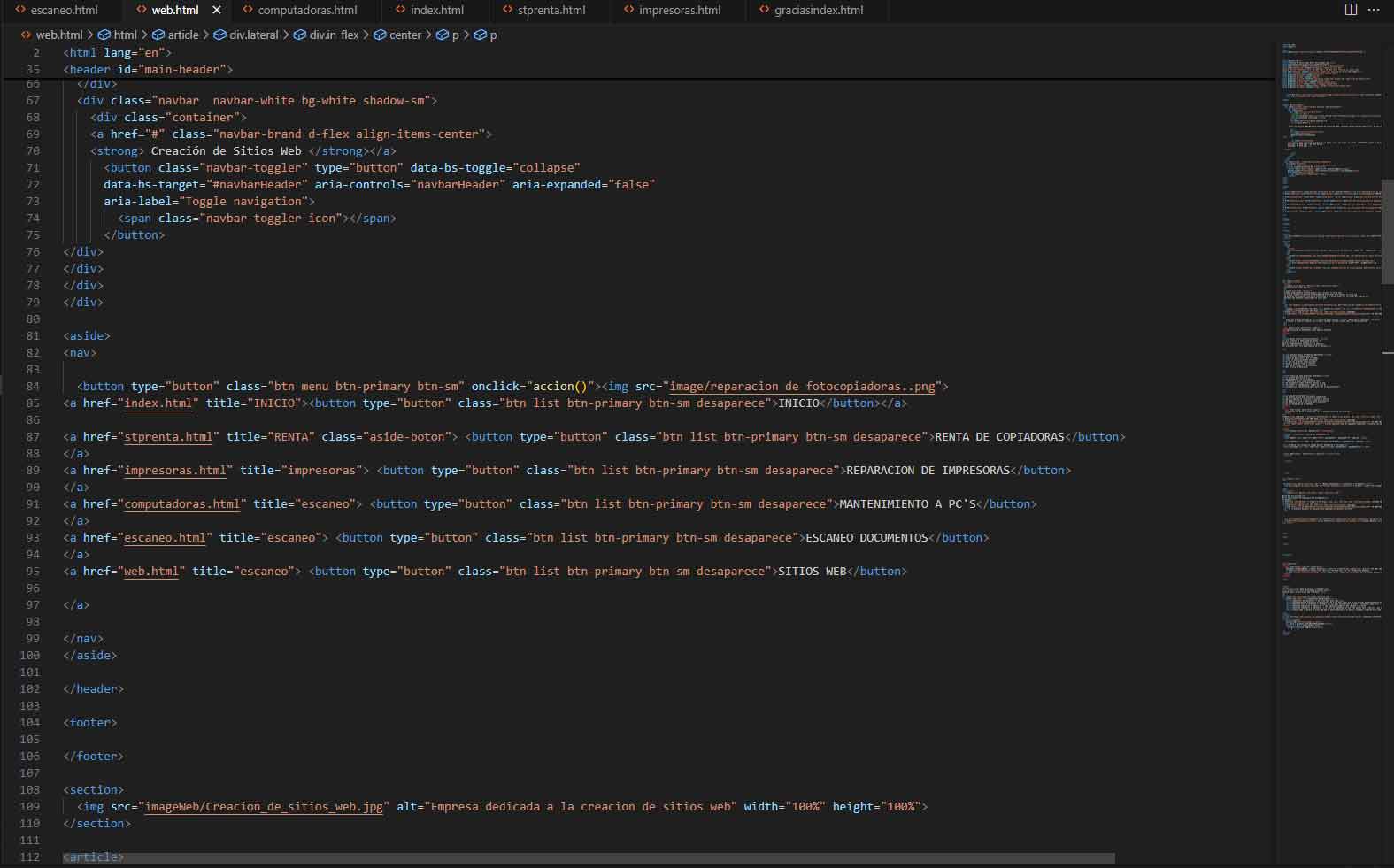Follow the stprenta.html href link in code

coord(168,437)
